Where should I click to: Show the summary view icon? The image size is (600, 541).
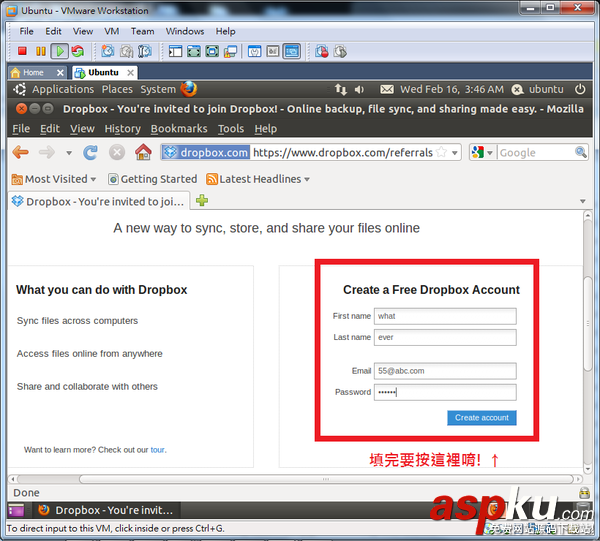tap(254, 51)
